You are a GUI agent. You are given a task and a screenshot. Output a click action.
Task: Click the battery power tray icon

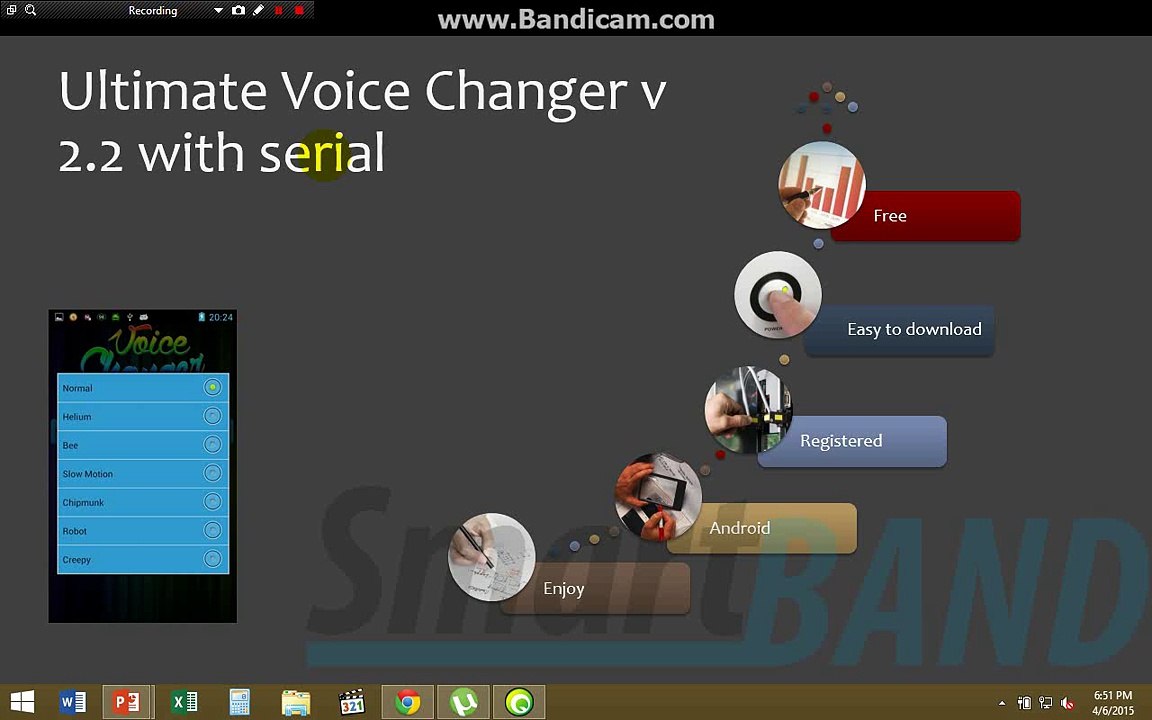tap(1024, 703)
